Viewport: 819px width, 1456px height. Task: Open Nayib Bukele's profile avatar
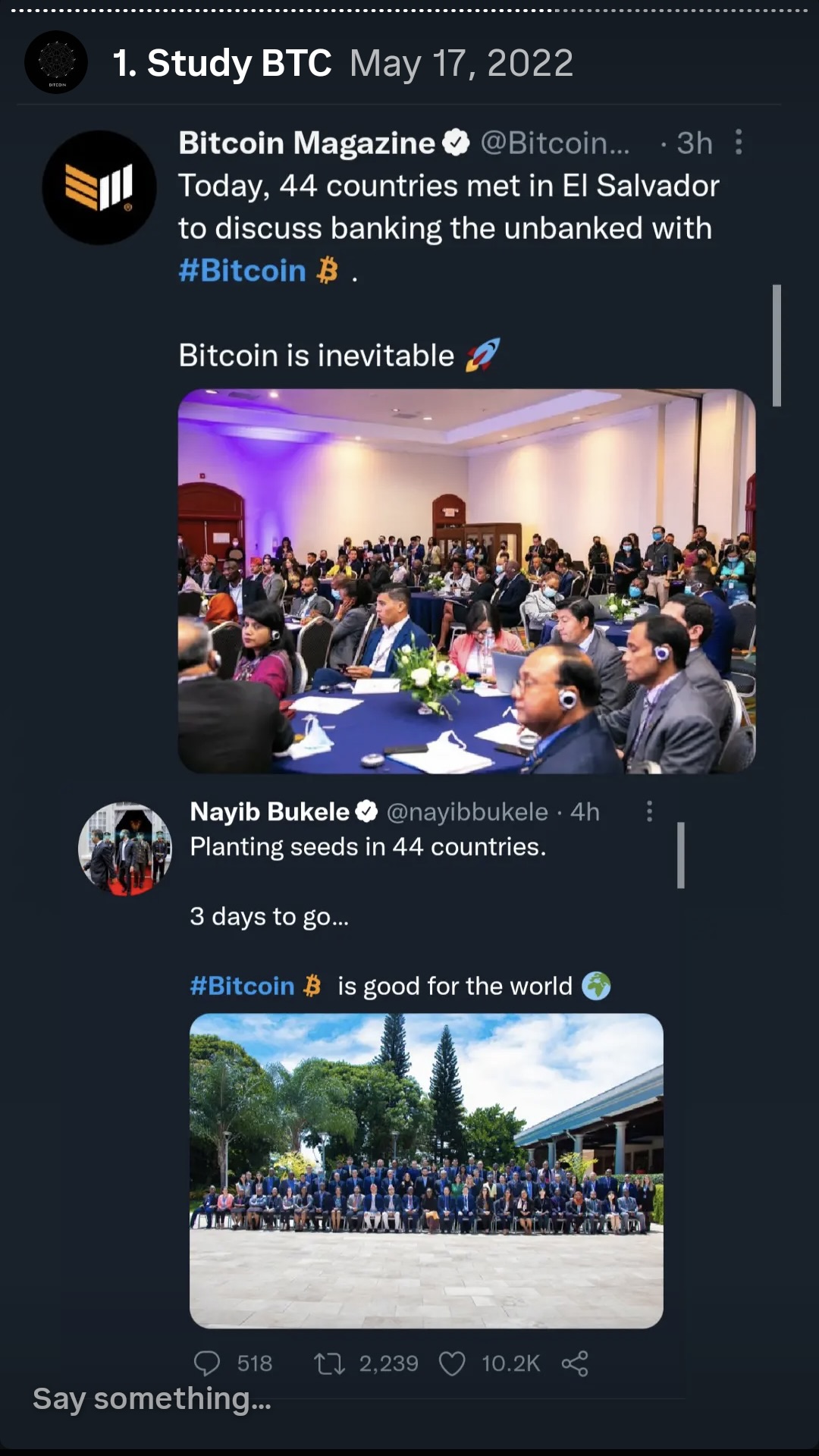click(125, 849)
